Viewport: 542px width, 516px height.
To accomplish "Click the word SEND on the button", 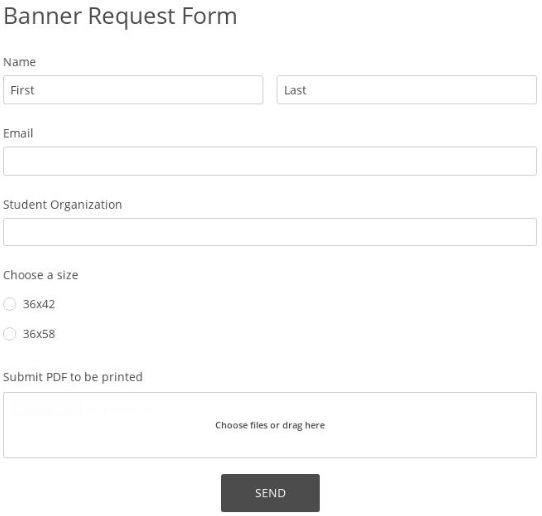I will pyautogui.click(x=270, y=493).
